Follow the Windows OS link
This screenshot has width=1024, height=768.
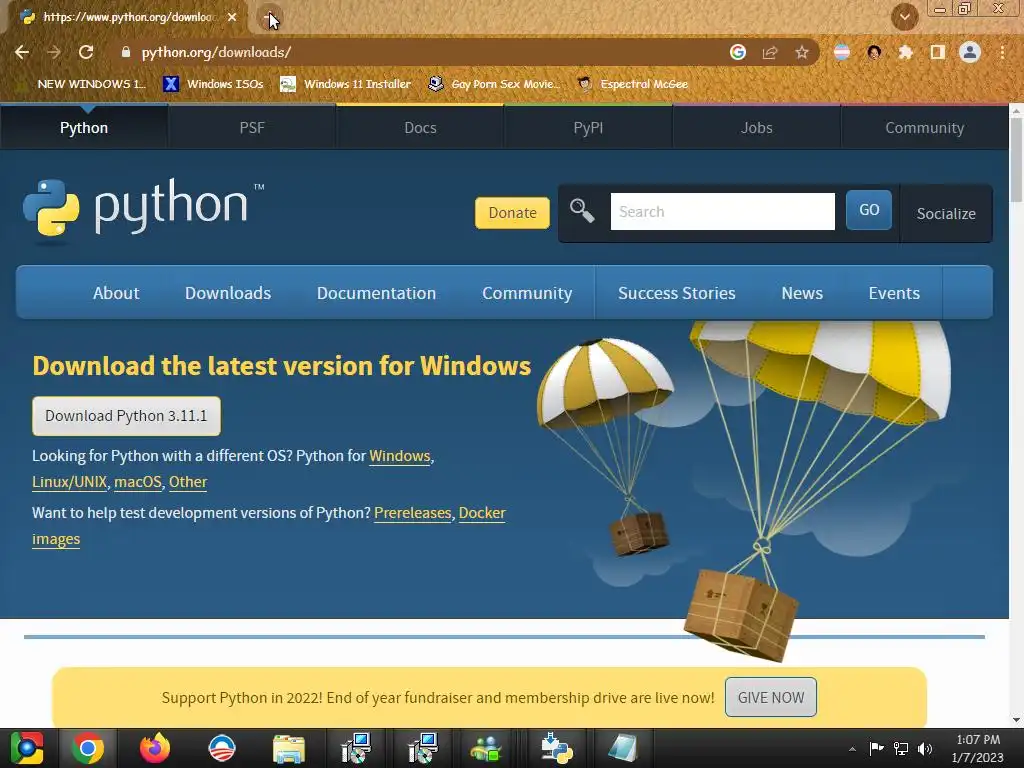tap(400, 456)
